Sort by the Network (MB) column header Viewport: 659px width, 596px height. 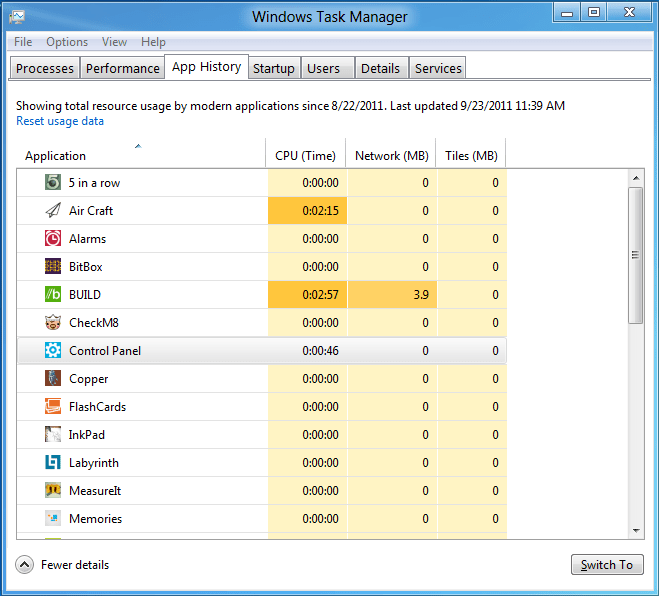coord(391,153)
